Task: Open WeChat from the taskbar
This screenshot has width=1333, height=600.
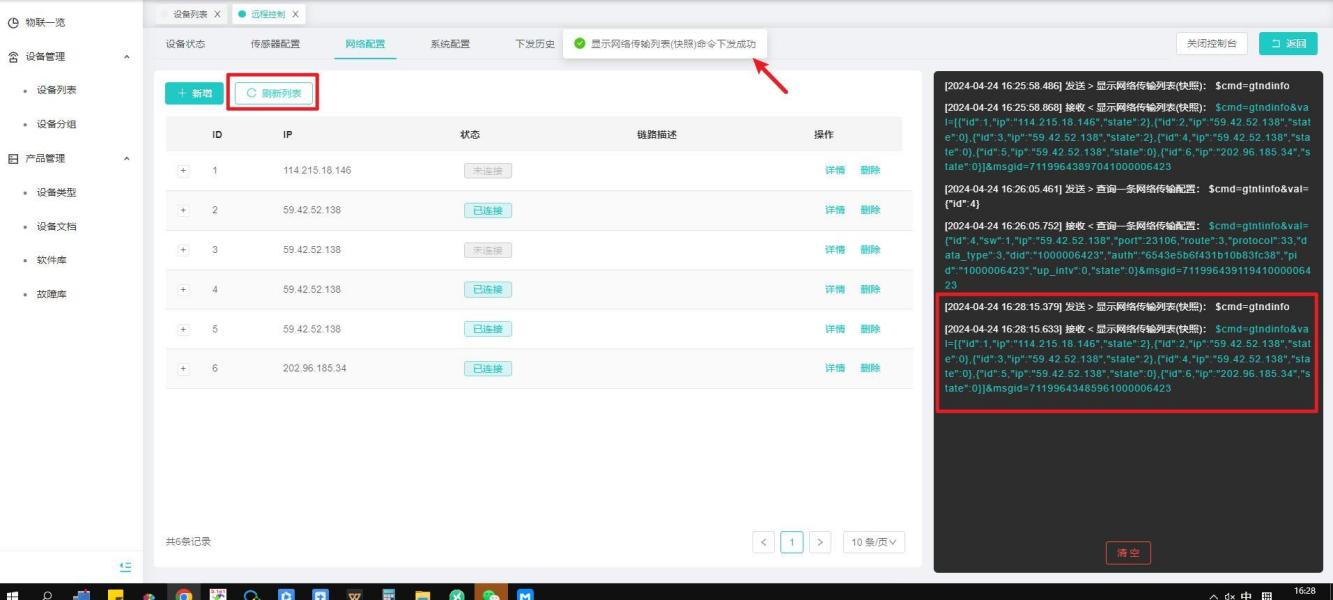Action: pyautogui.click(x=491, y=592)
